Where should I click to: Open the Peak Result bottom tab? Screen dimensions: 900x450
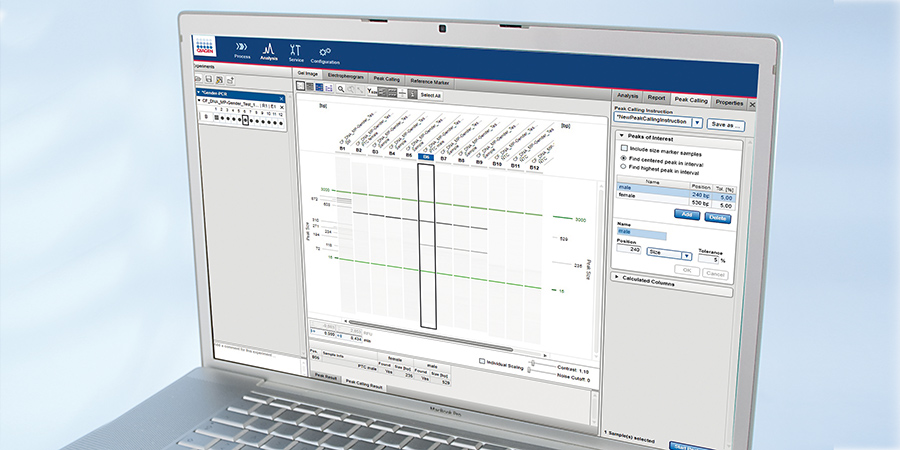tap(326, 377)
